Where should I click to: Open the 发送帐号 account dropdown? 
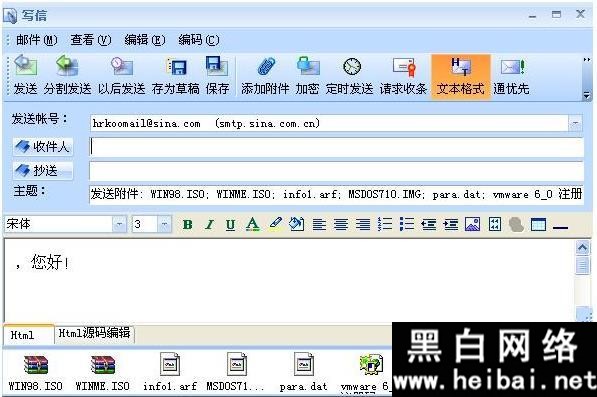click(575, 123)
